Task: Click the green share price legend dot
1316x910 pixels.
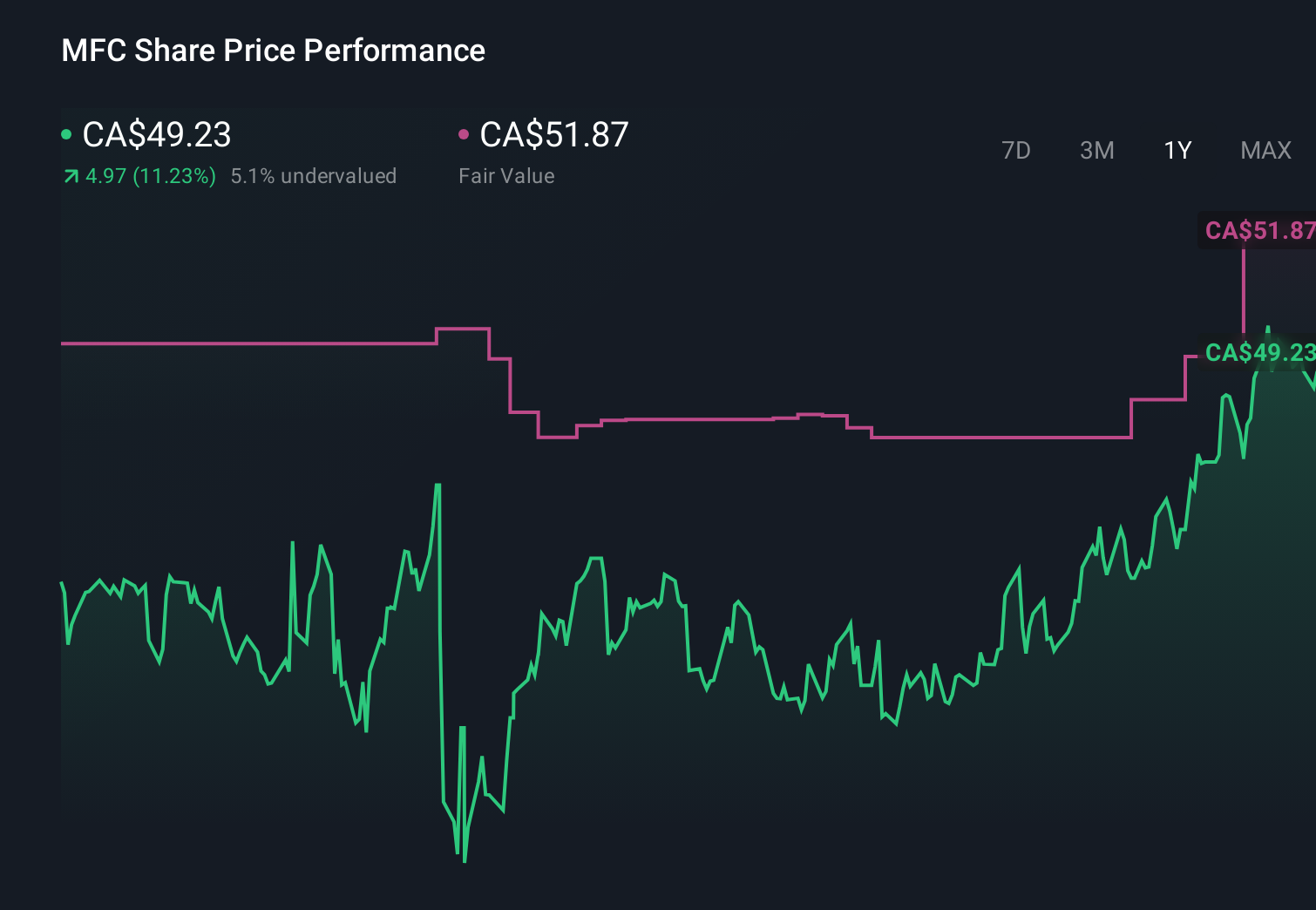Action: (x=64, y=134)
